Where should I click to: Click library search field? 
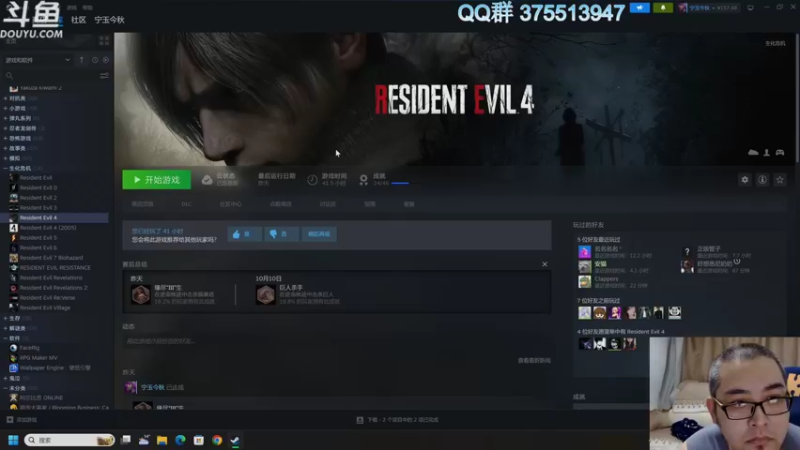point(51,76)
